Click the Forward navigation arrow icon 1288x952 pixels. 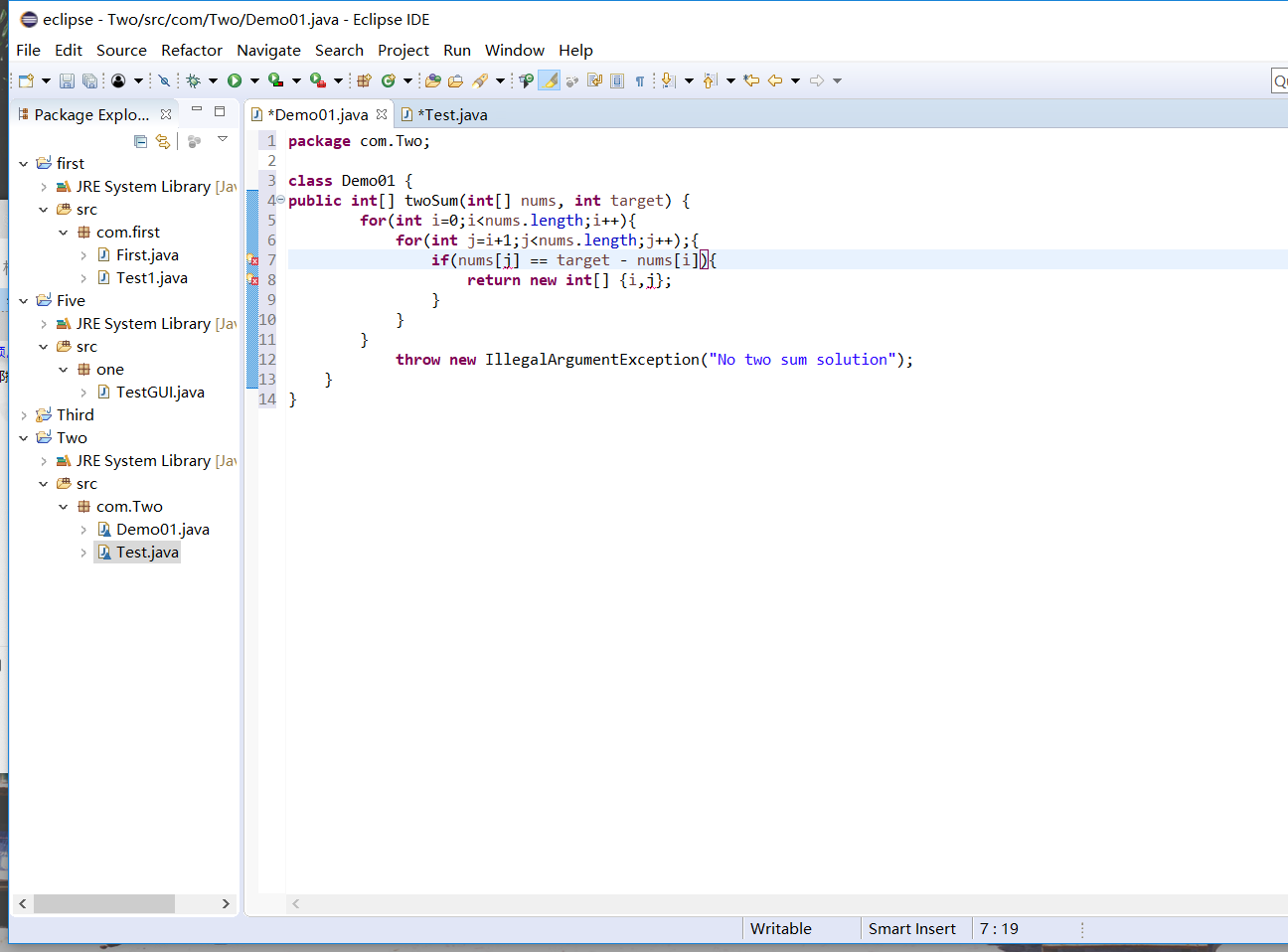click(x=817, y=80)
